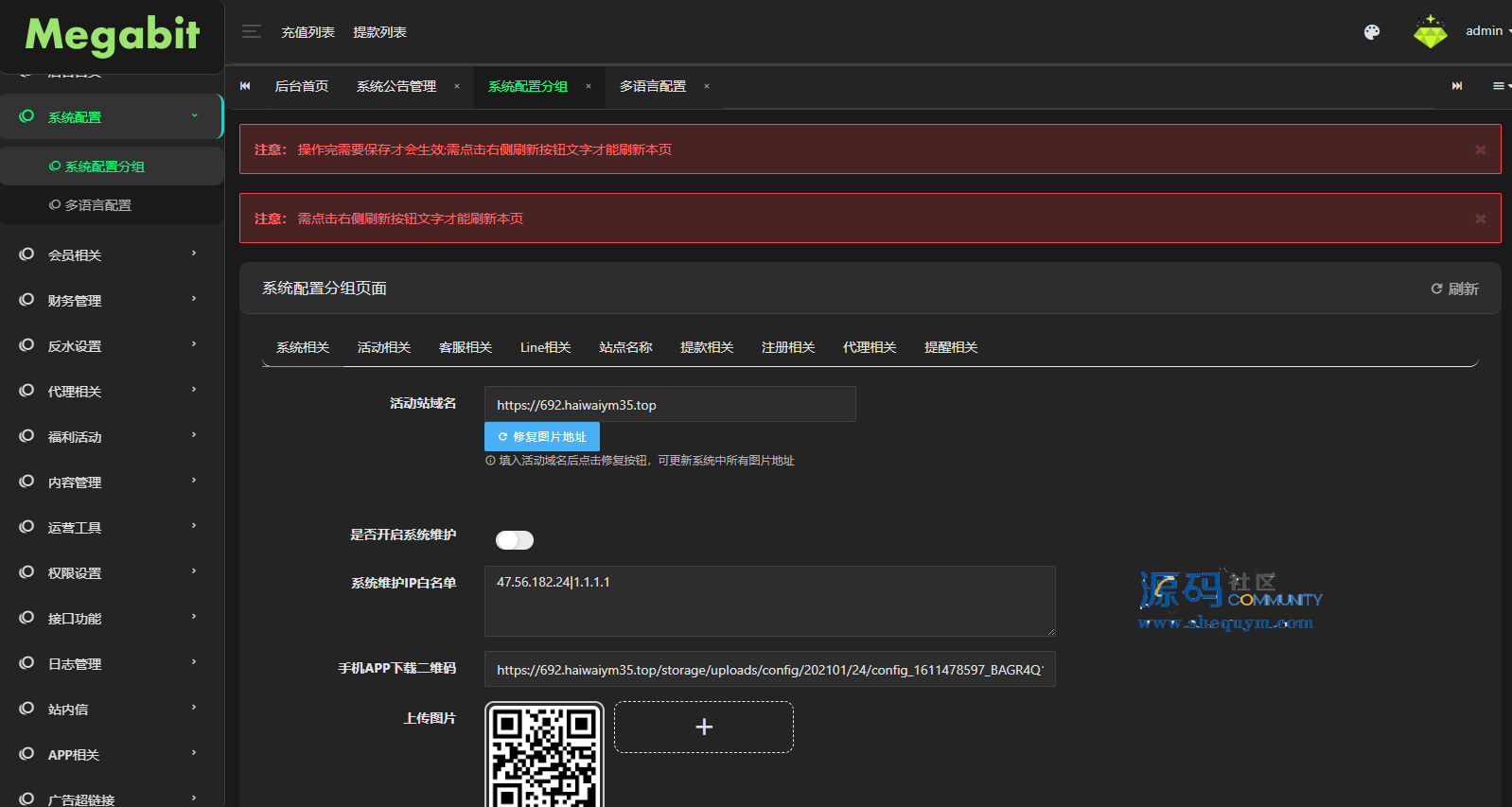Image resolution: width=1512 pixels, height=807 pixels.
Task: Click the 修复图片地址 button
Action: pos(542,437)
